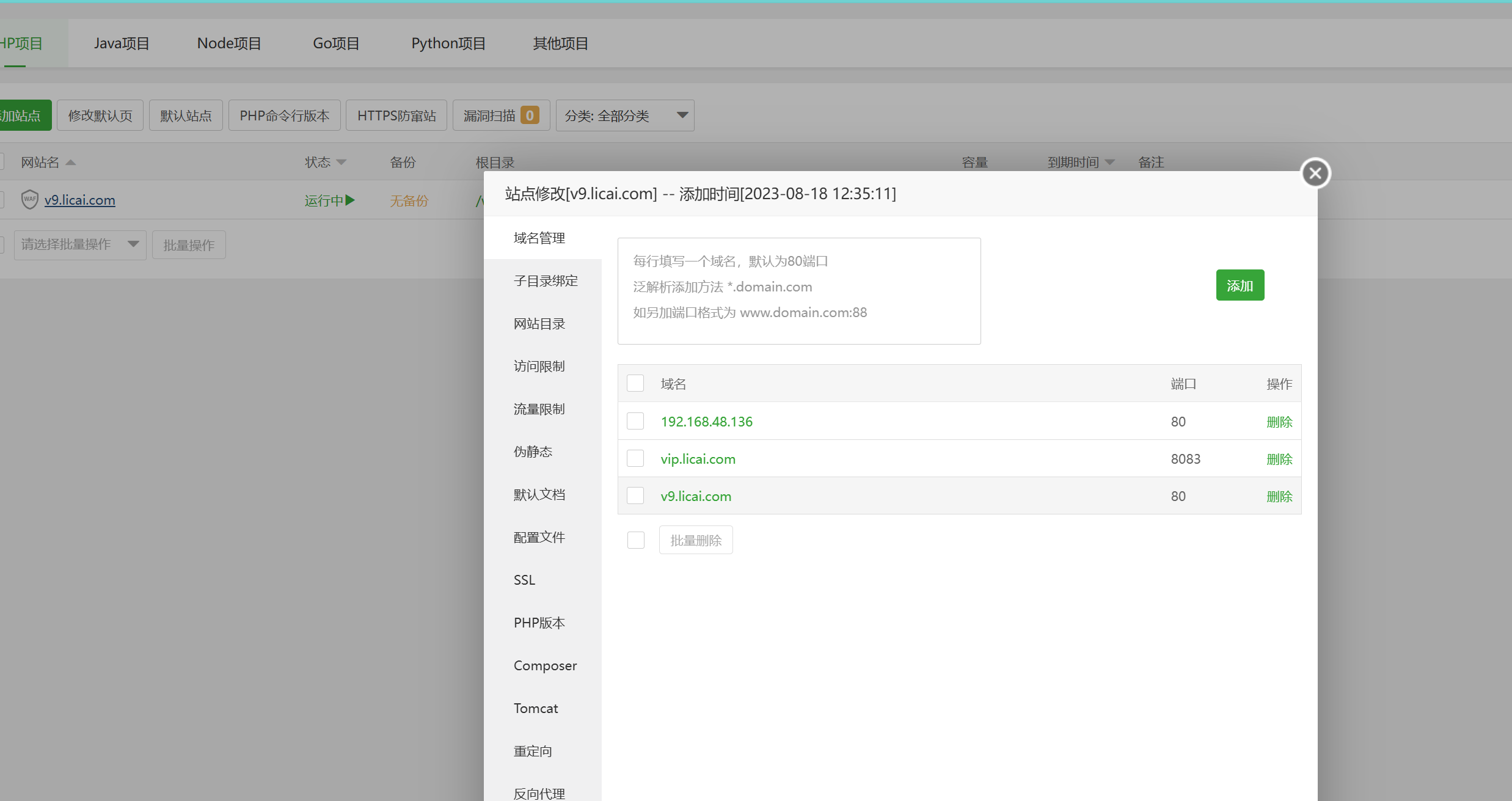Viewport: 1512px width, 801px height.
Task: Tick the select-all domains header checkbox
Action: [x=635, y=383]
